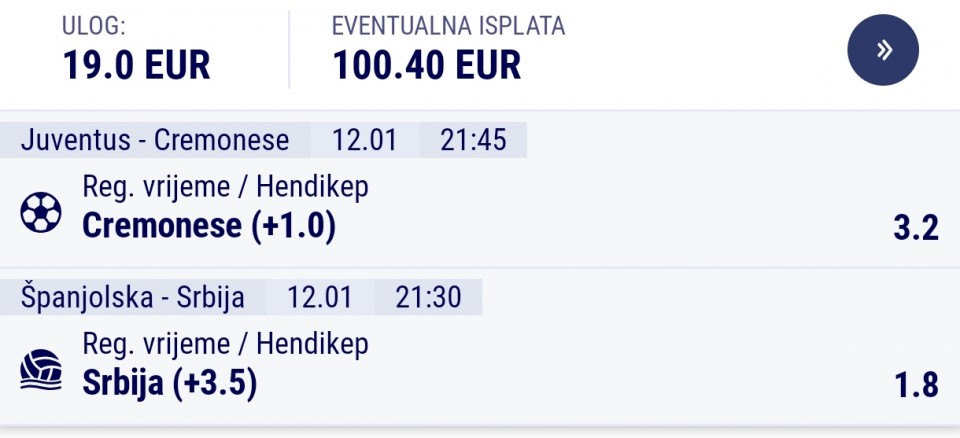Click the 100.40 EUR payout value

click(427, 65)
